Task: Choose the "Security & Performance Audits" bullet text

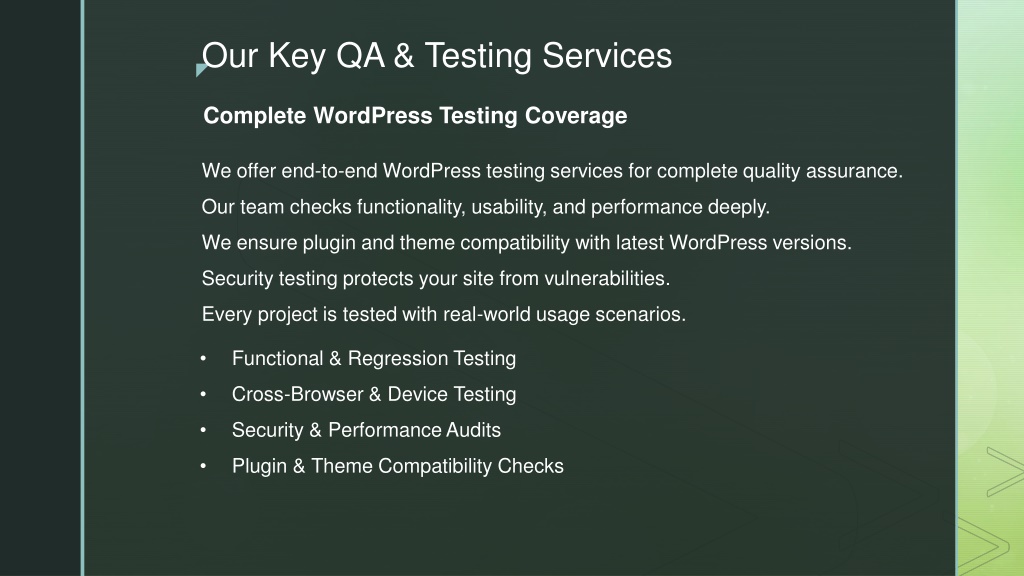Action: 366,430
